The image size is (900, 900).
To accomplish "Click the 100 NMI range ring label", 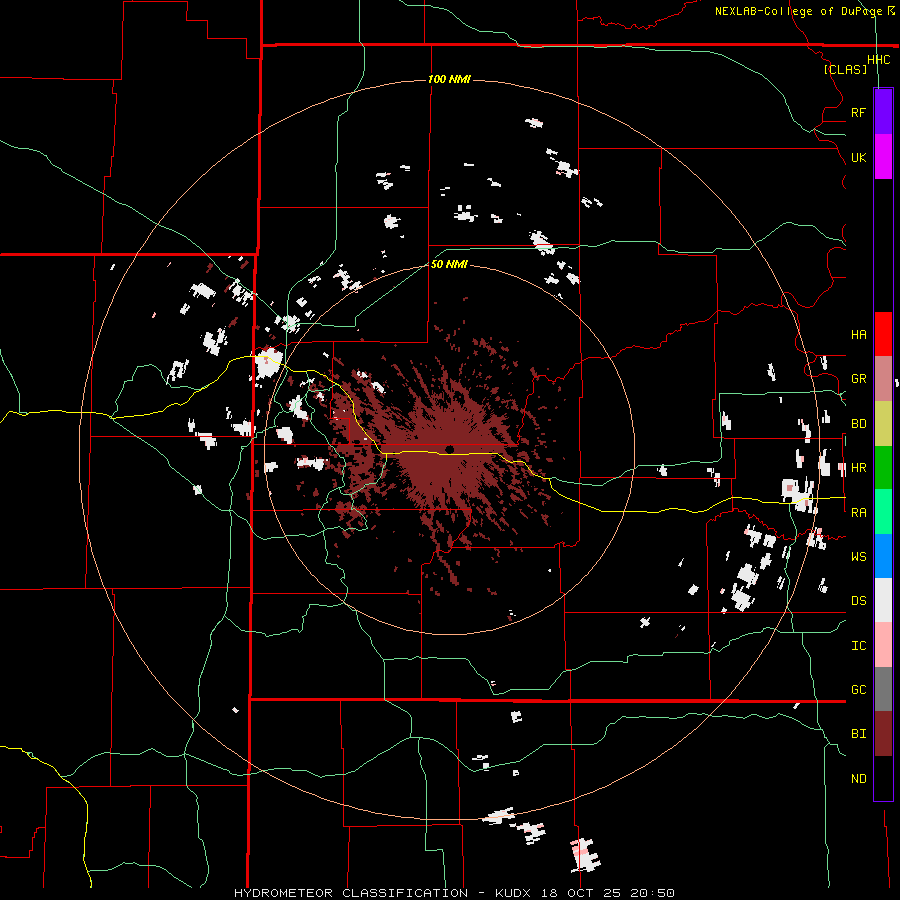I will tap(449, 79).
